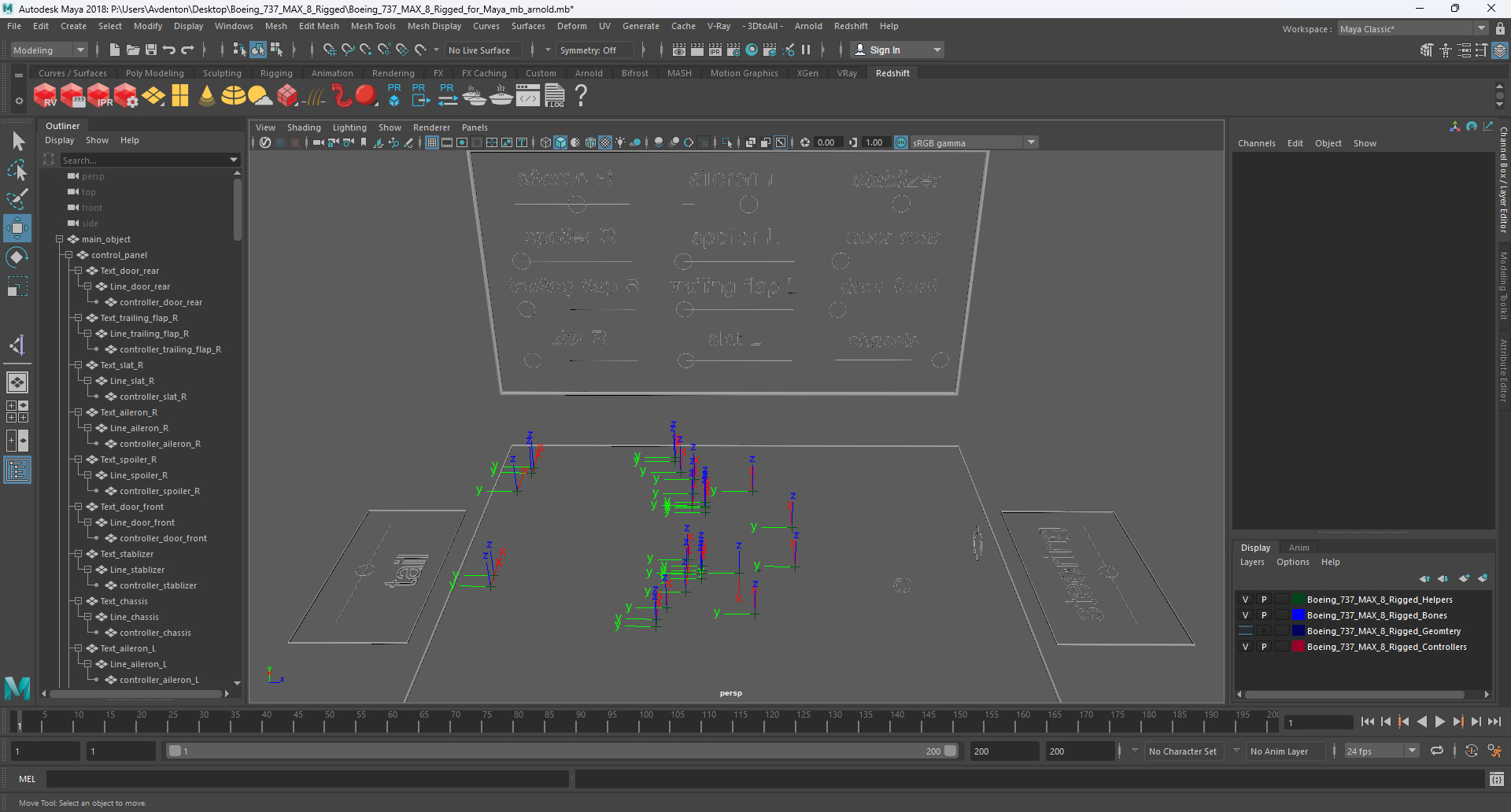
Task: Toggle visibility of Boeing_737_MAX_8_Rigged_Bones layer
Action: (1245, 615)
